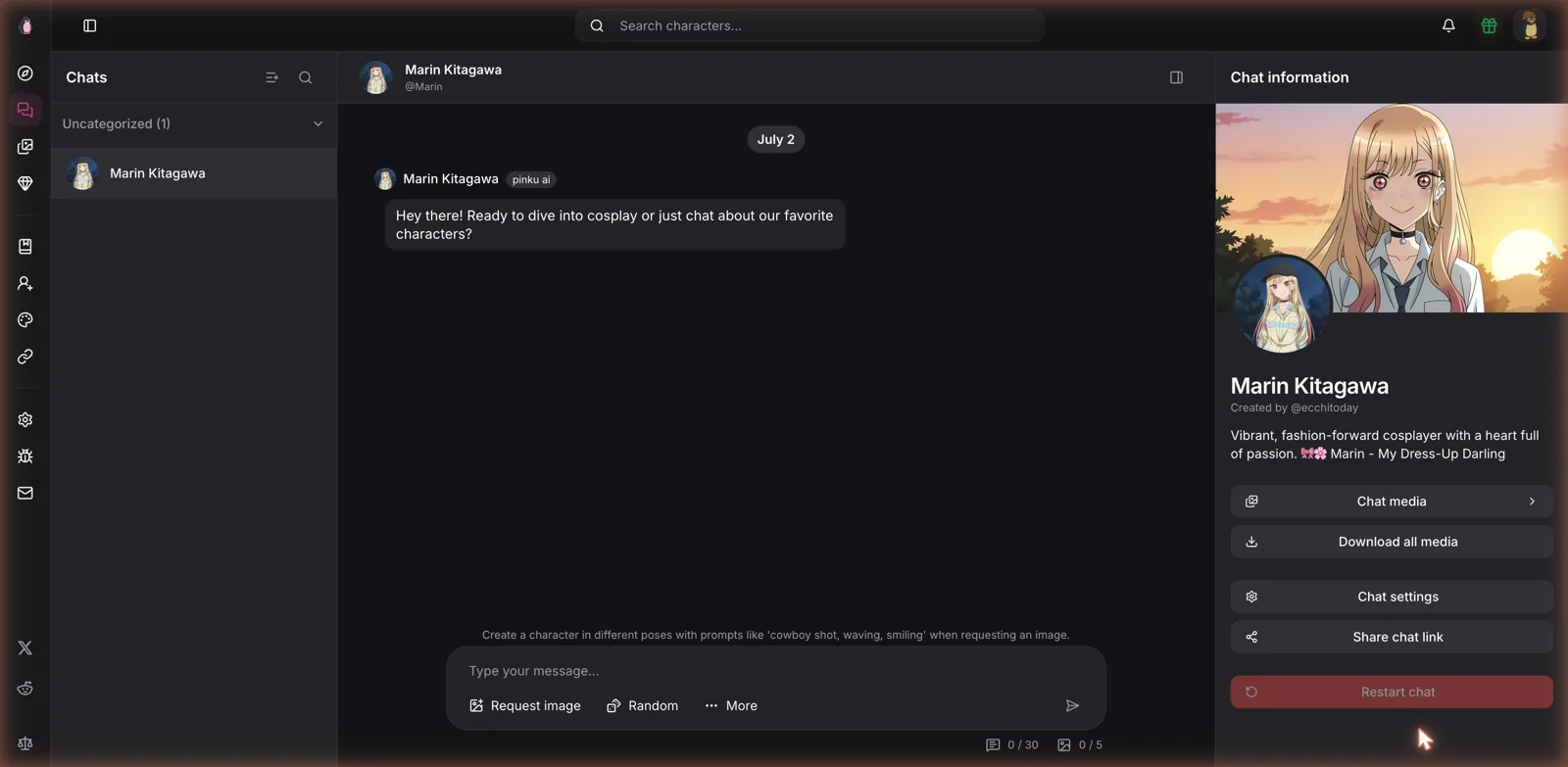Click the legal scales icon
The width and height of the screenshot is (1568, 767).
[25, 744]
